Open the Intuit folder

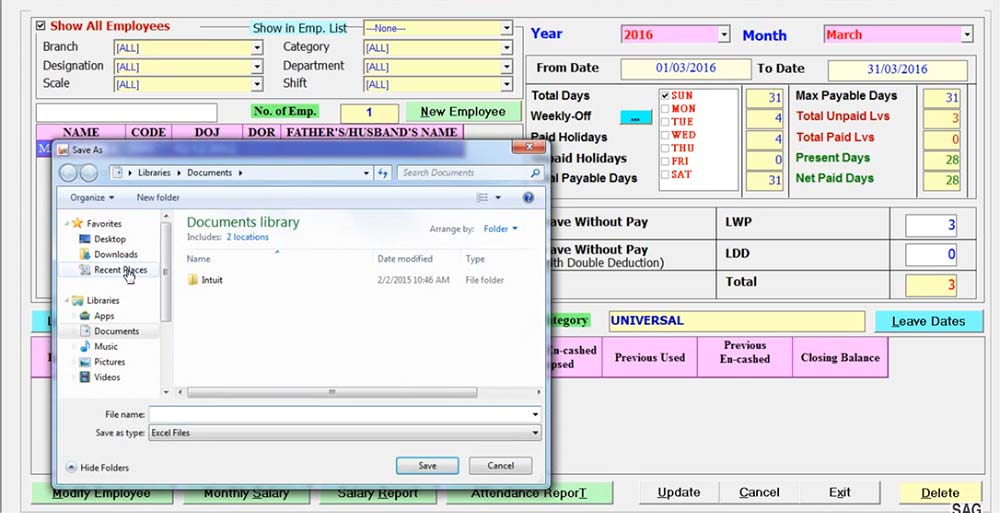tap(212, 280)
